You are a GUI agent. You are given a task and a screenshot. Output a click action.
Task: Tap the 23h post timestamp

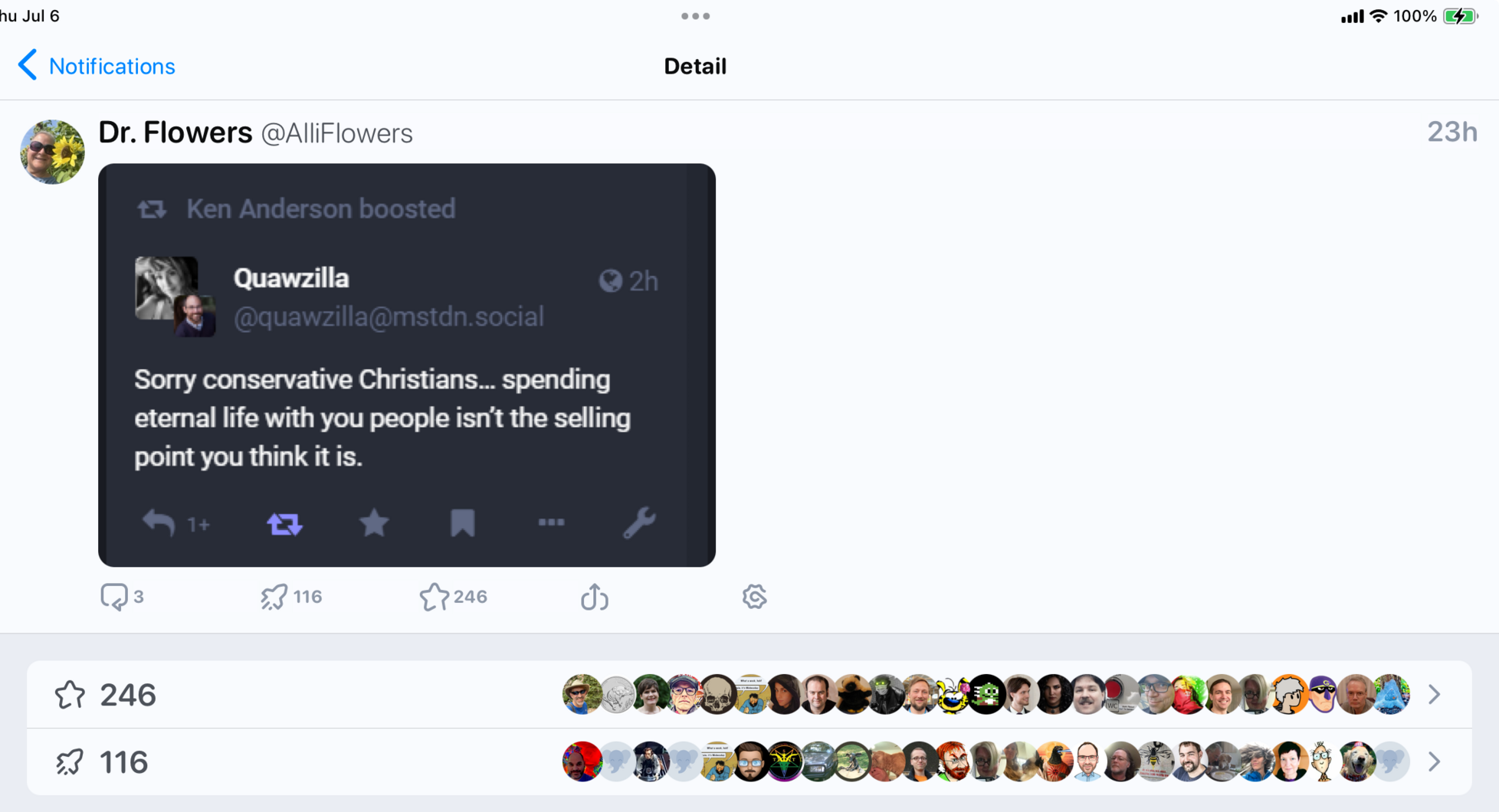1451,133
